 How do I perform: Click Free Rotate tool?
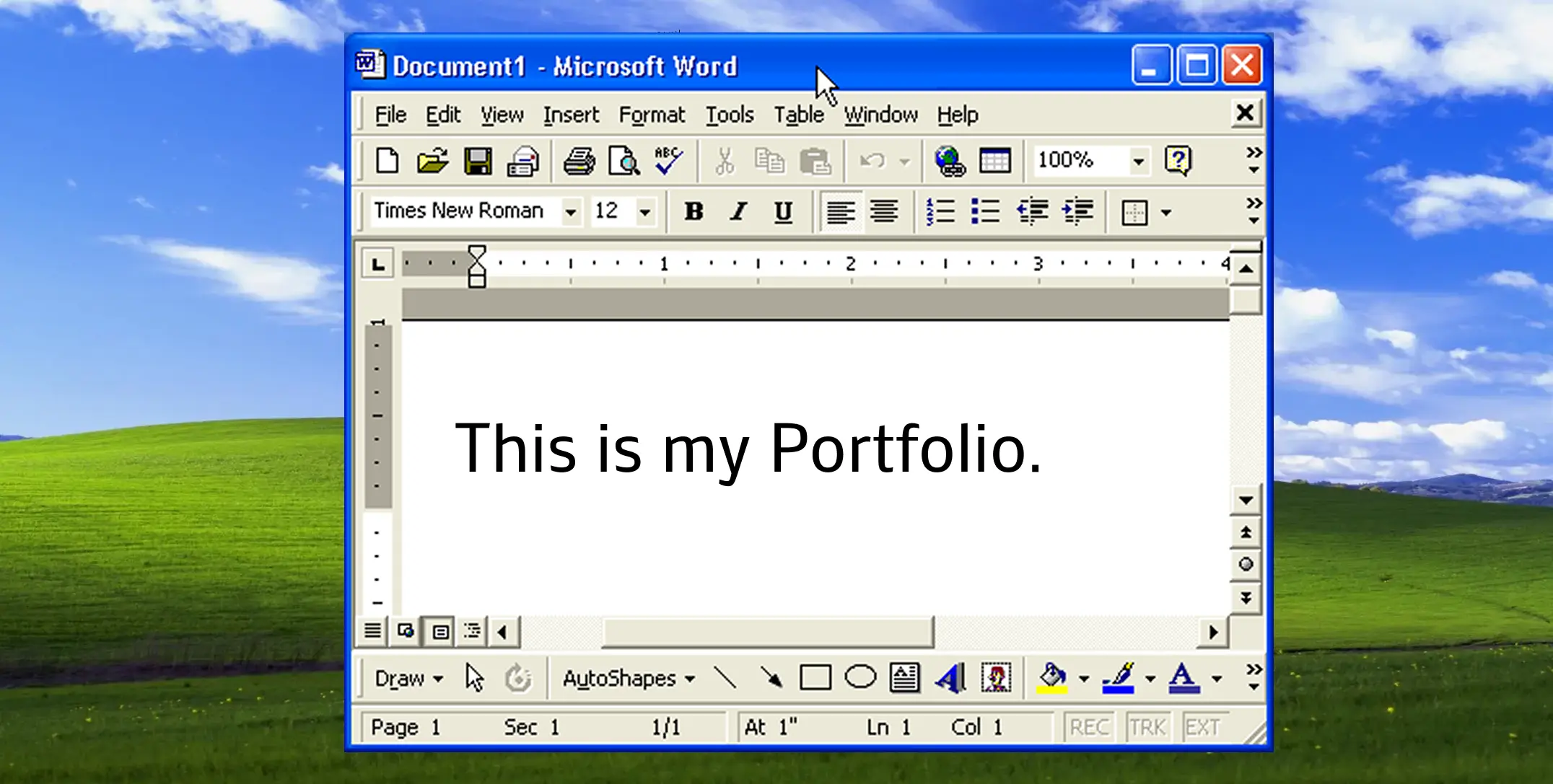pyautogui.click(x=518, y=678)
